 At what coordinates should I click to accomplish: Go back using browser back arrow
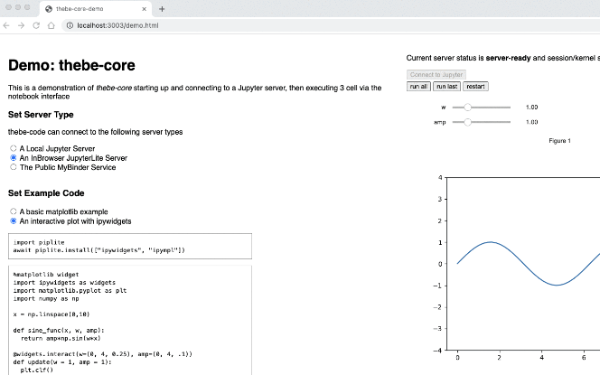tap(7, 26)
